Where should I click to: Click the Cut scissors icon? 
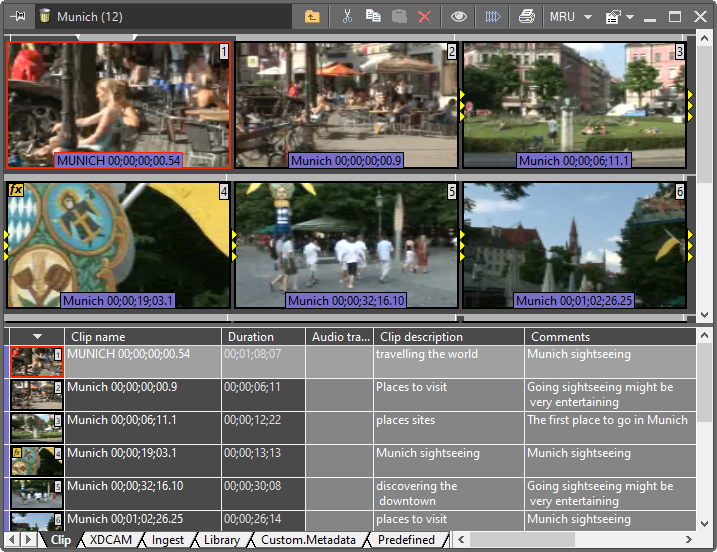pyautogui.click(x=347, y=16)
